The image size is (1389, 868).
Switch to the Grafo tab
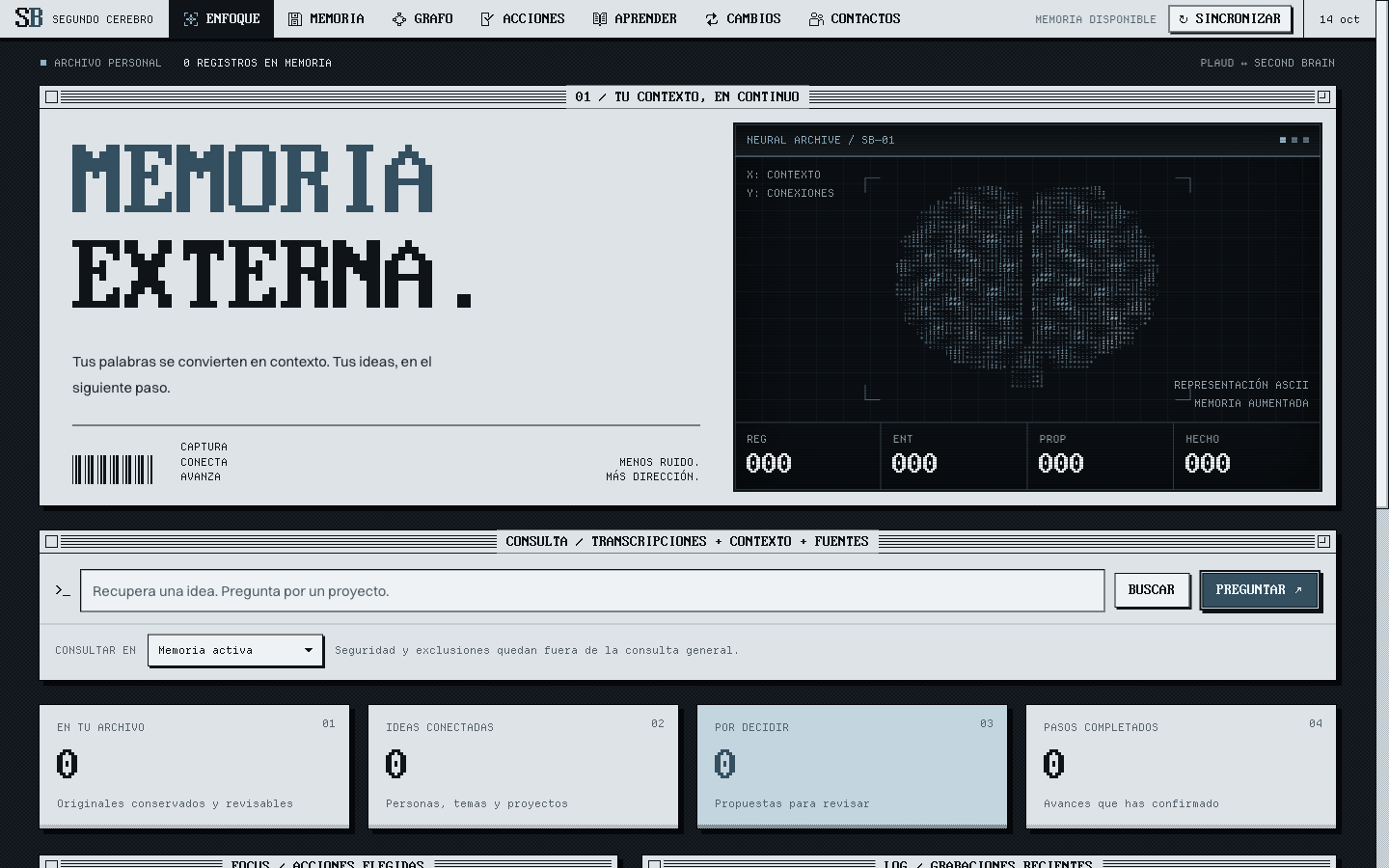422,19
